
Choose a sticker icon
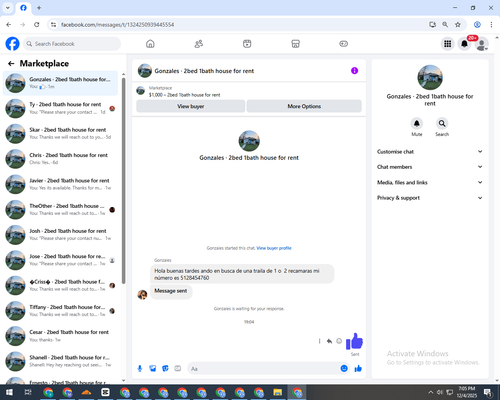click(x=165, y=368)
